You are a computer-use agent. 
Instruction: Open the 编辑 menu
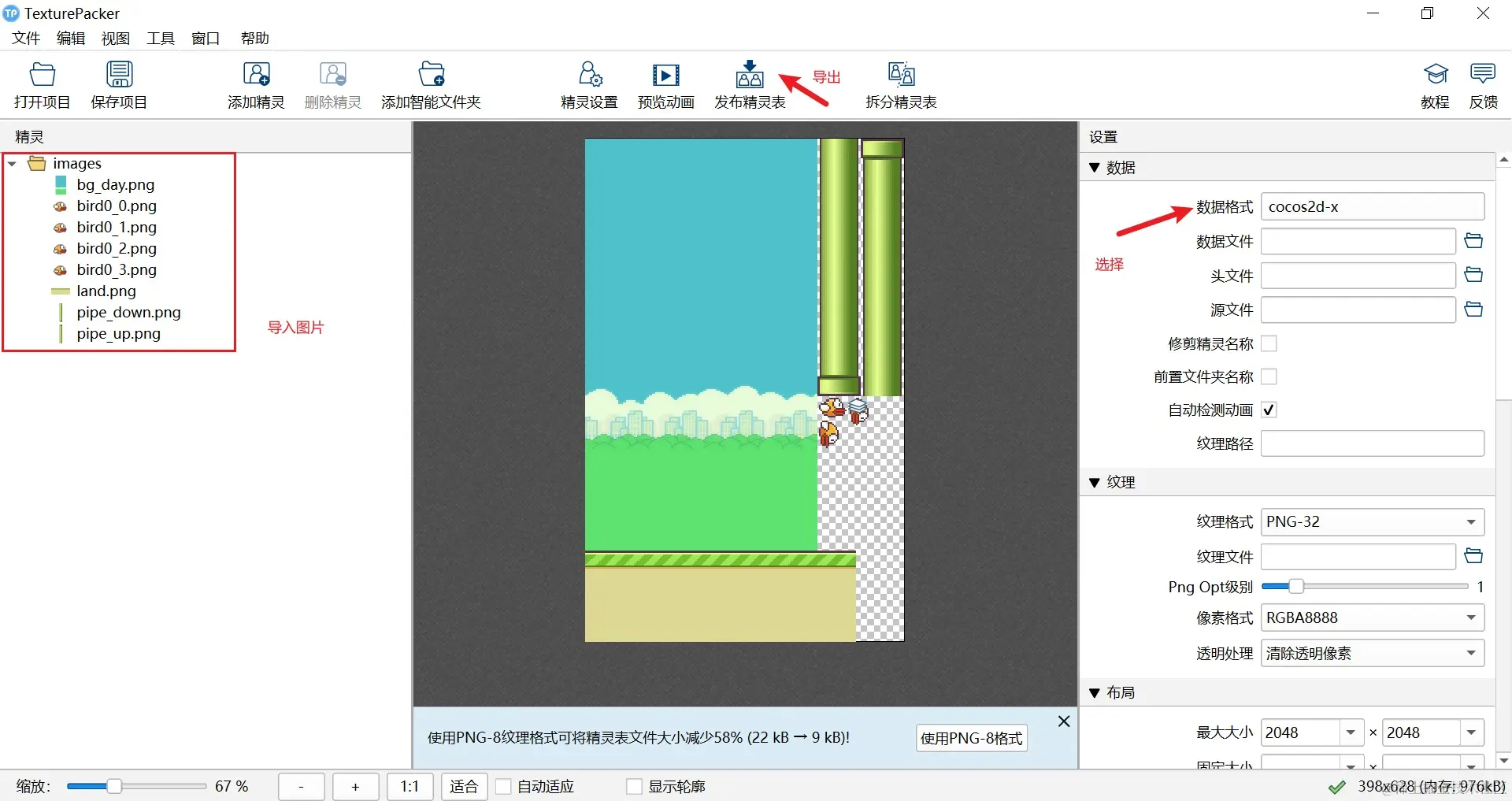pyautogui.click(x=71, y=38)
